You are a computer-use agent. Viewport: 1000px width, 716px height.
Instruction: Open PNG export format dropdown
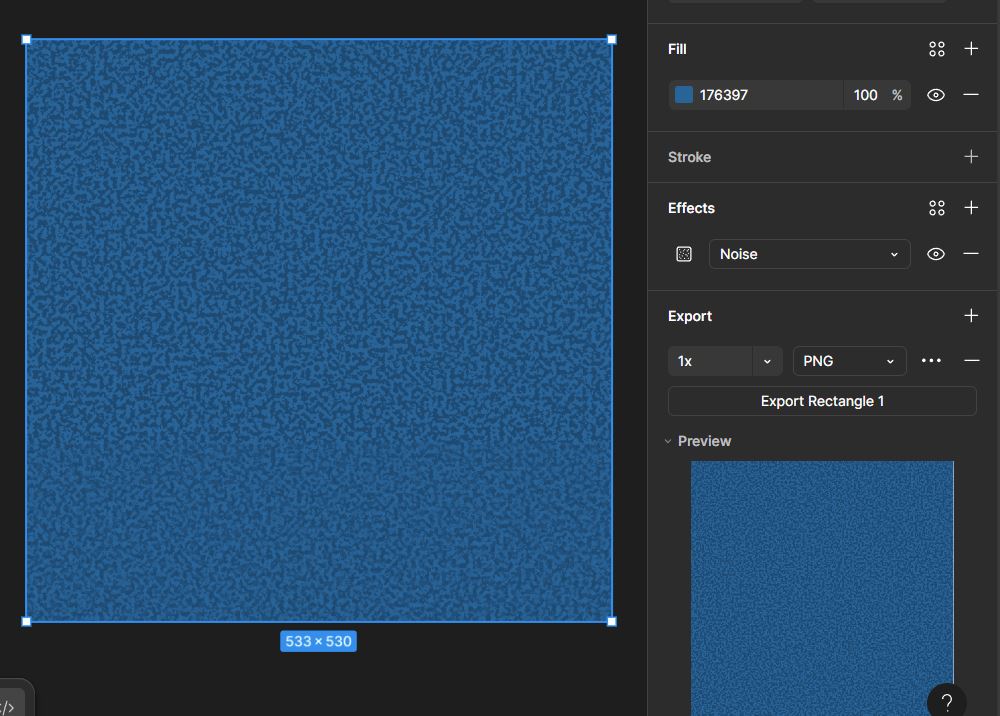tap(849, 361)
